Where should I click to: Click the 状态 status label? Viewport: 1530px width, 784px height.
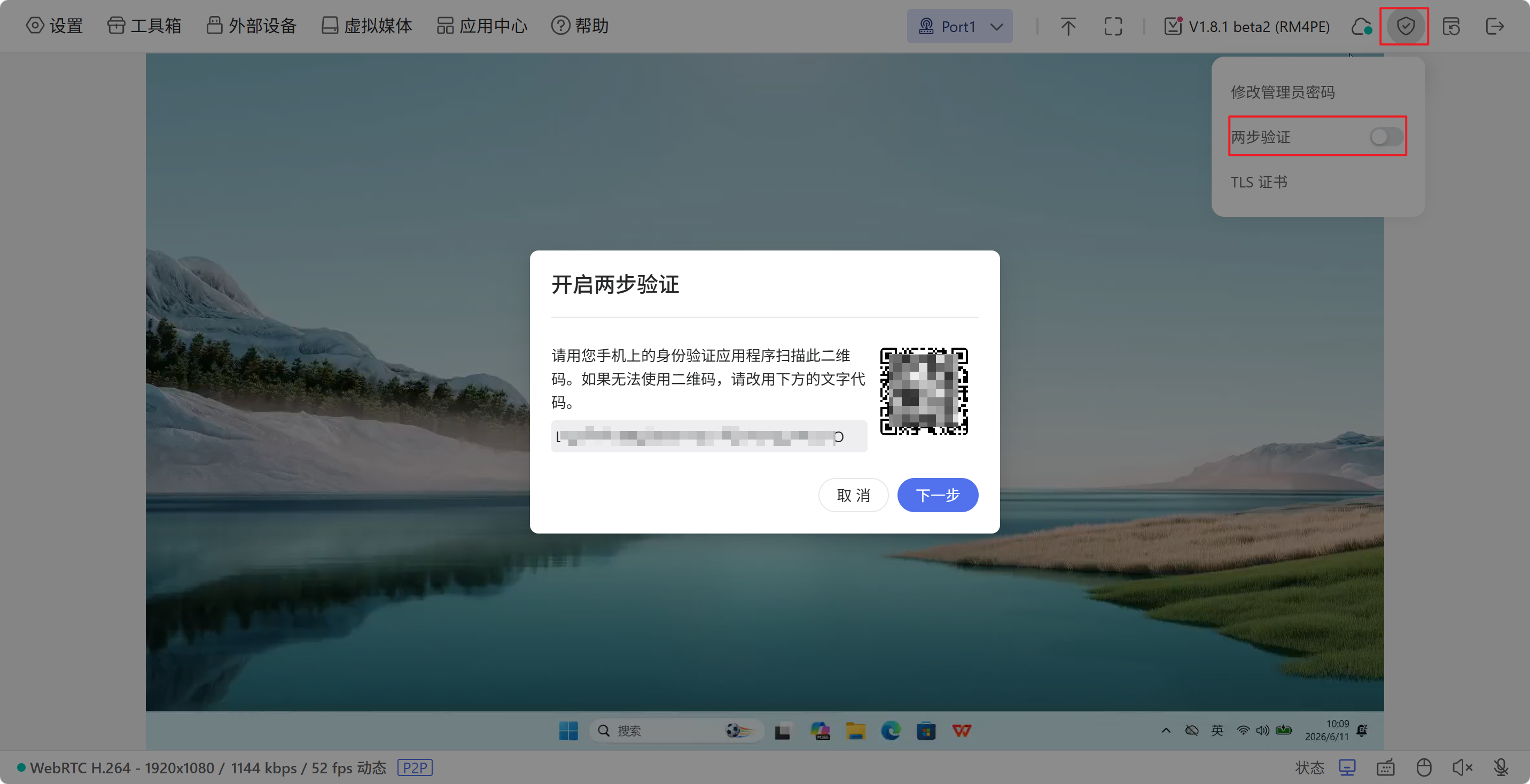[x=1310, y=767]
